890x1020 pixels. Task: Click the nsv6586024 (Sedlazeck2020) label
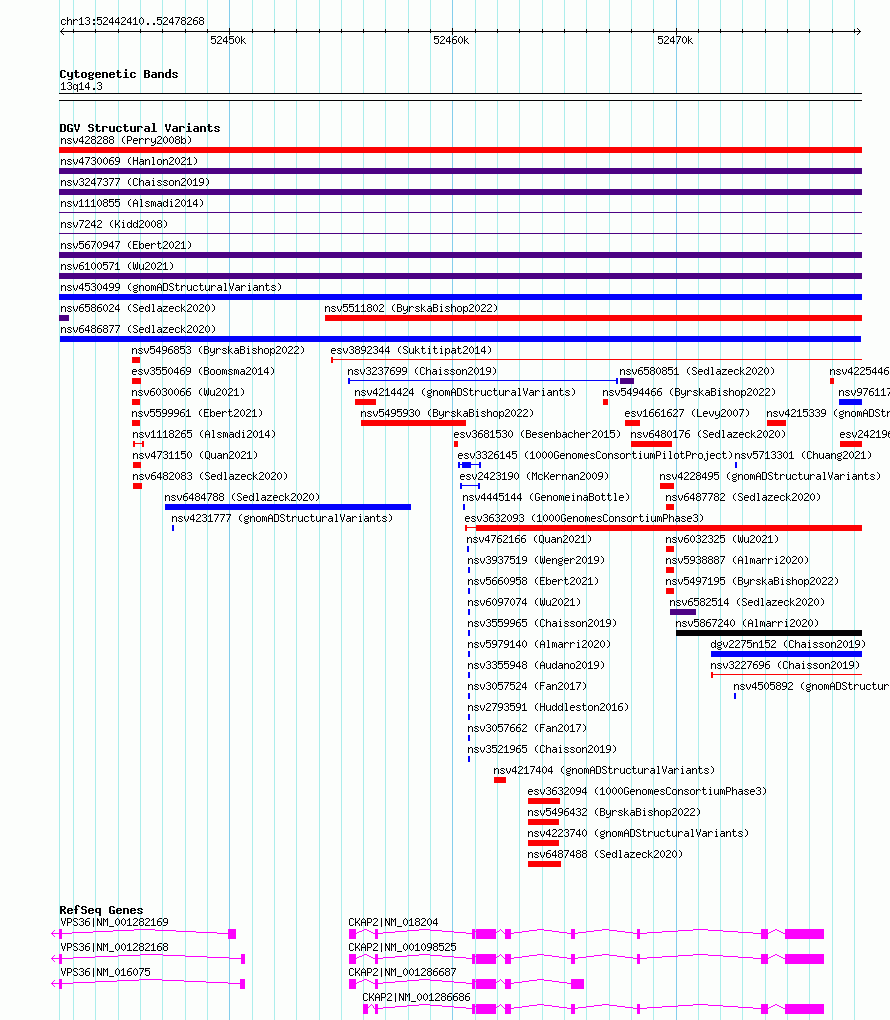[138, 308]
